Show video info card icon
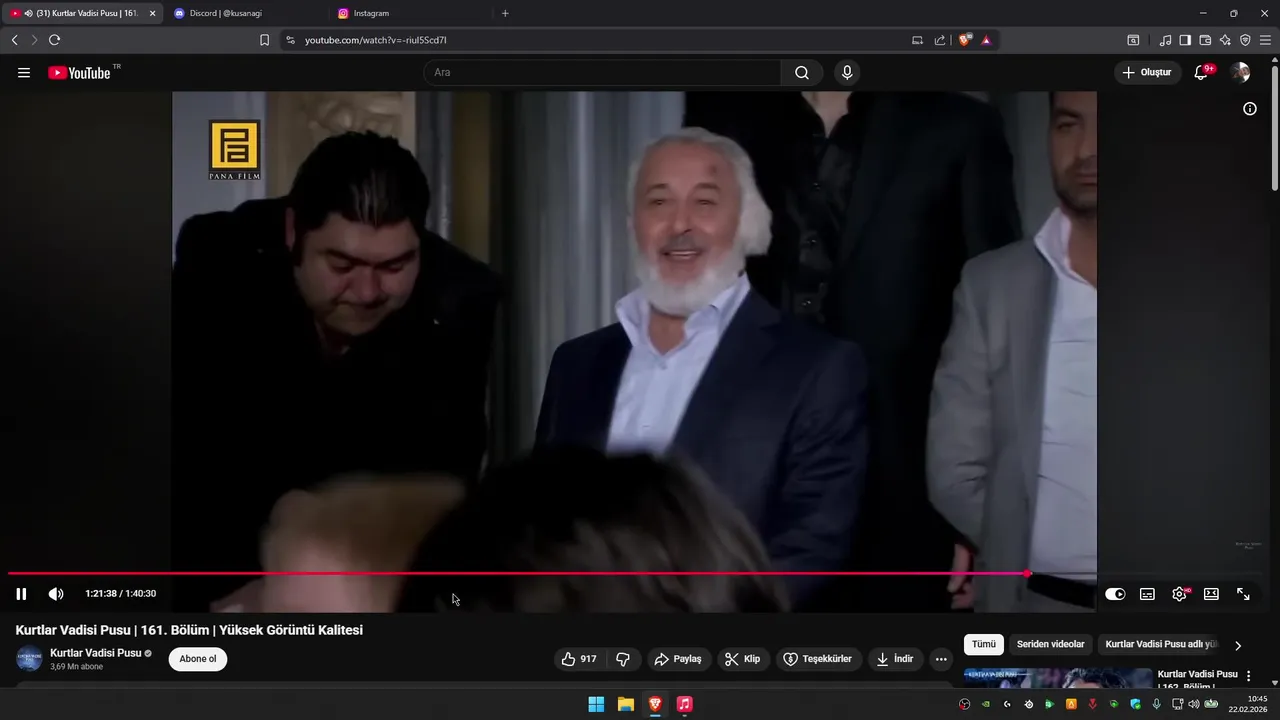Image resolution: width=1280 pixels, height=720 pixels. pos(1250,109)
